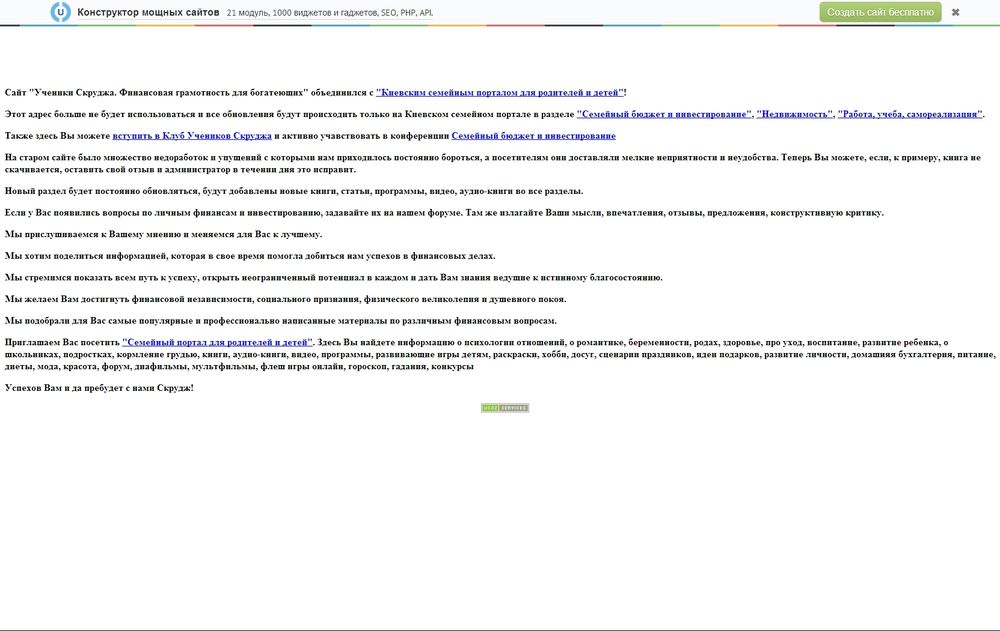Open the 'Работа, учеба, самореализация' link
The height and width of the screenshot is (631, 1000).
(x=910, y=114)
